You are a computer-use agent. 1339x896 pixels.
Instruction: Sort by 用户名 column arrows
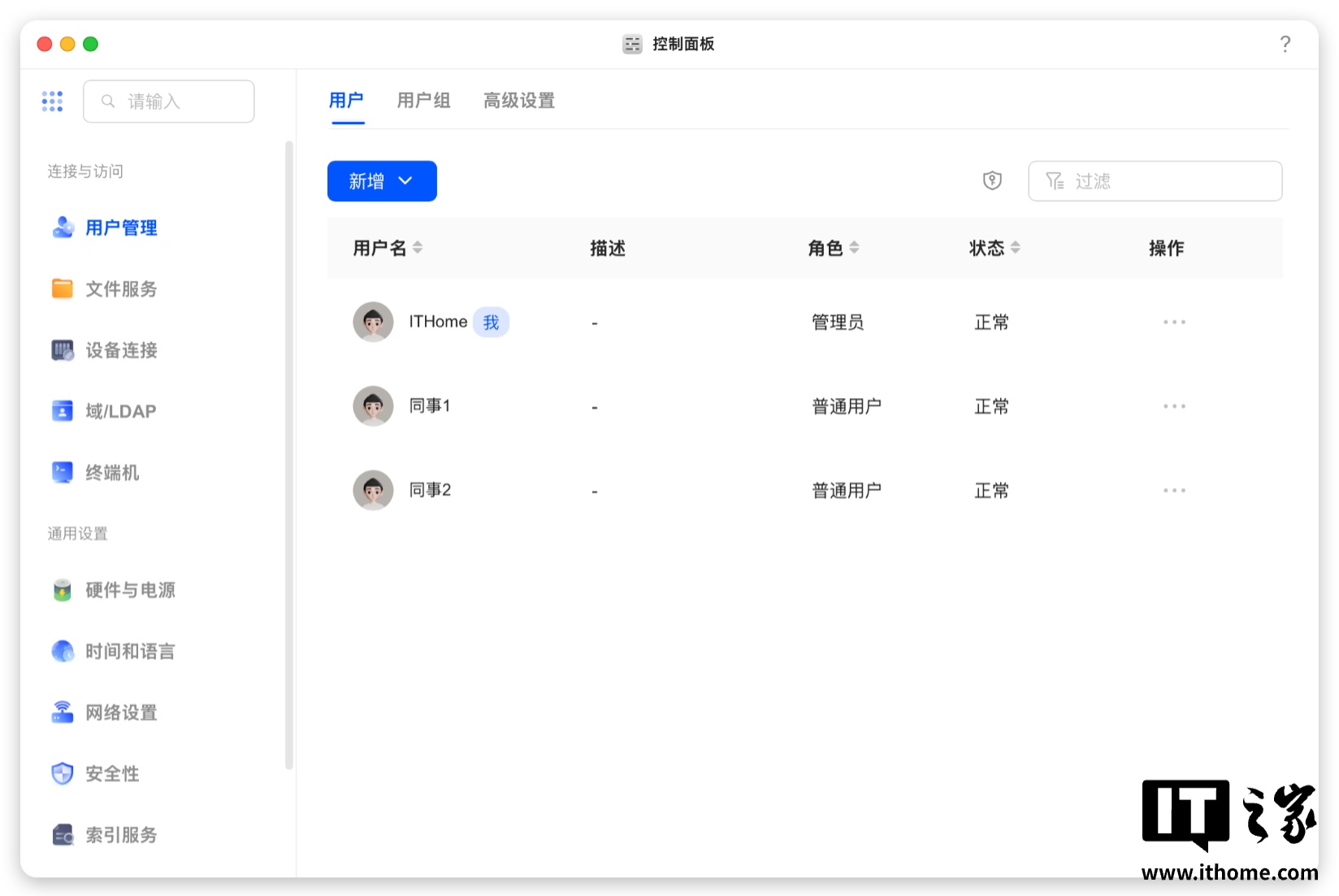tap(418, 248)
